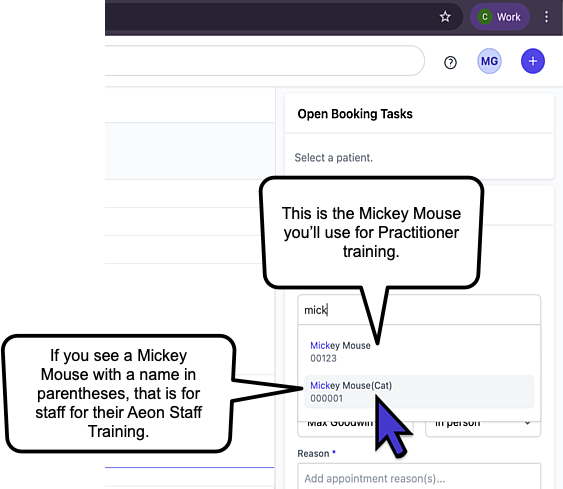Open the Work browser profile chip
This screenshot has height=489, width=563.
(x=500, y=17)
